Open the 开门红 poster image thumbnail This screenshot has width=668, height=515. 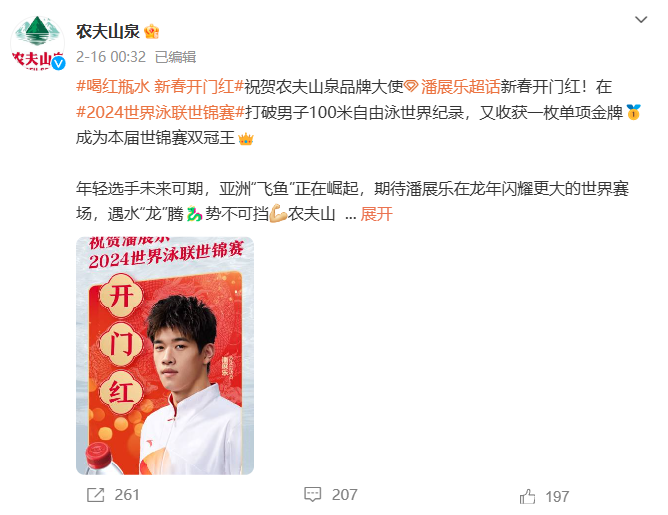point(165,356)
